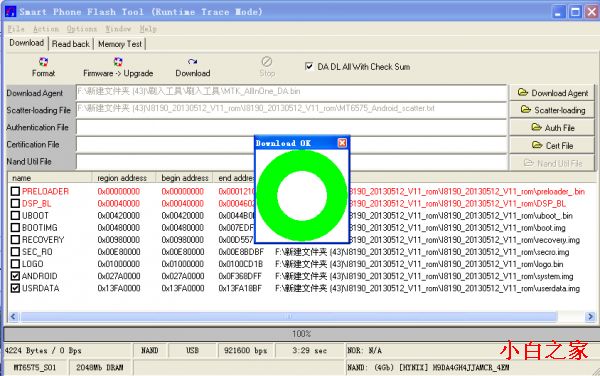This screenshot has height=376, width=600.
Task: Click the Auth File button
Action: [x=552, y=128]
